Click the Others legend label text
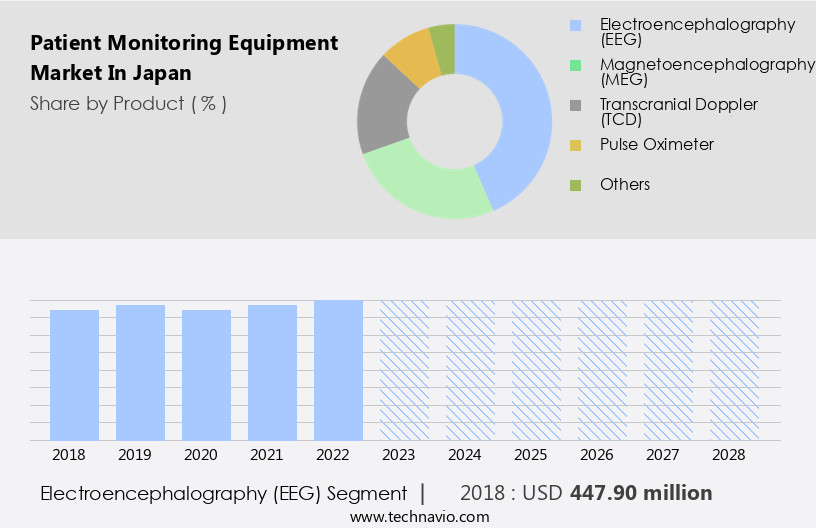Image resolution: width=816 pixels, height=528 pixels. pyautogui.click(x=625, y=185)
